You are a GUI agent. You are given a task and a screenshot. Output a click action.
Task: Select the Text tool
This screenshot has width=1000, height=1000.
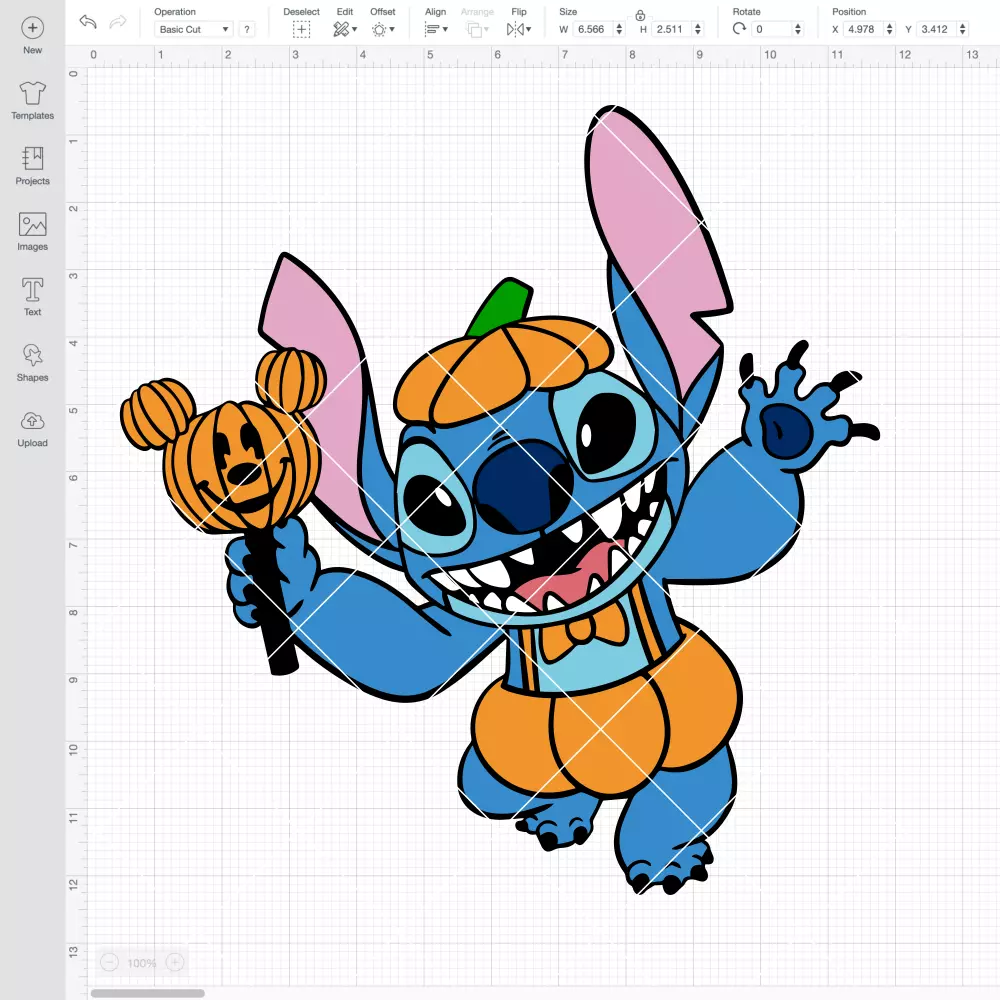click(32, 297)
